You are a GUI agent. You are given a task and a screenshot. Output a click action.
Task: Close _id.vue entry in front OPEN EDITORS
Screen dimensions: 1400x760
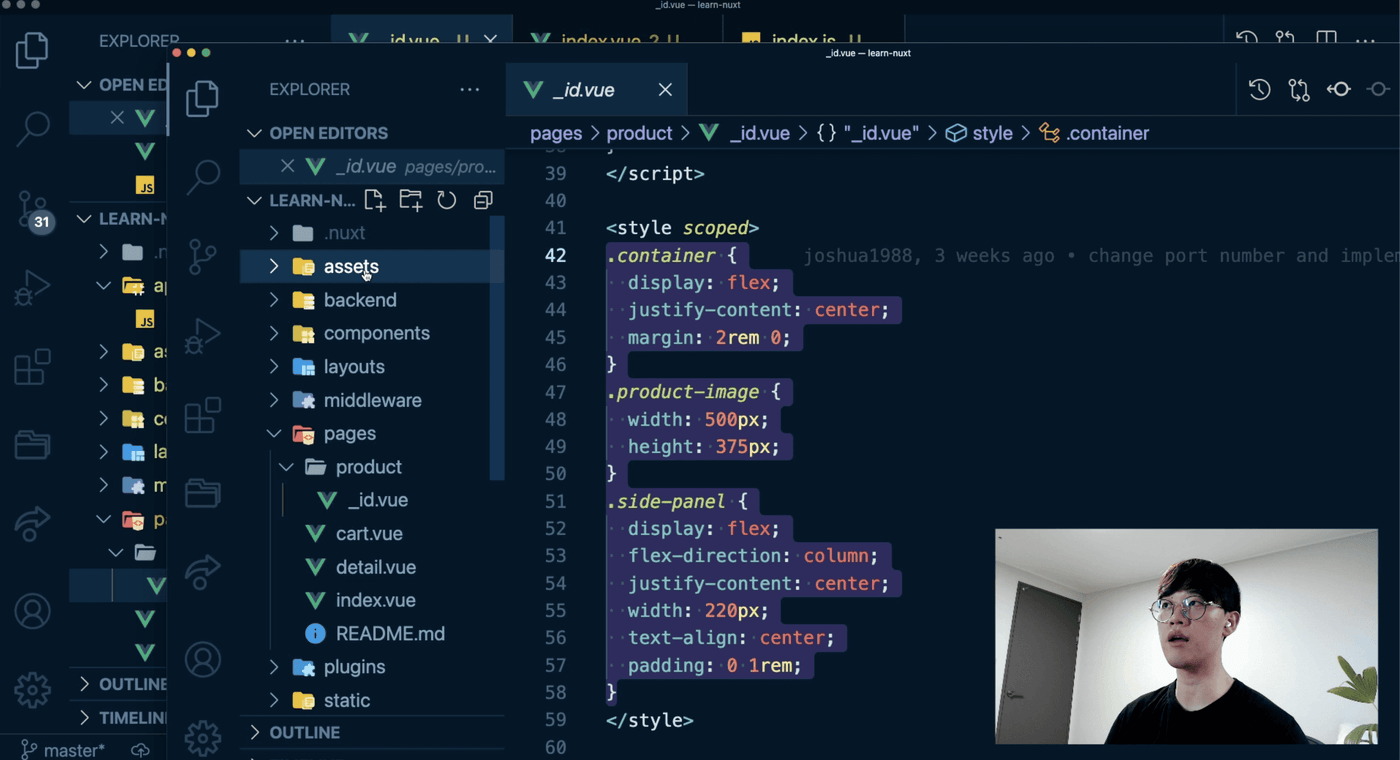click(x=287, y=166)
